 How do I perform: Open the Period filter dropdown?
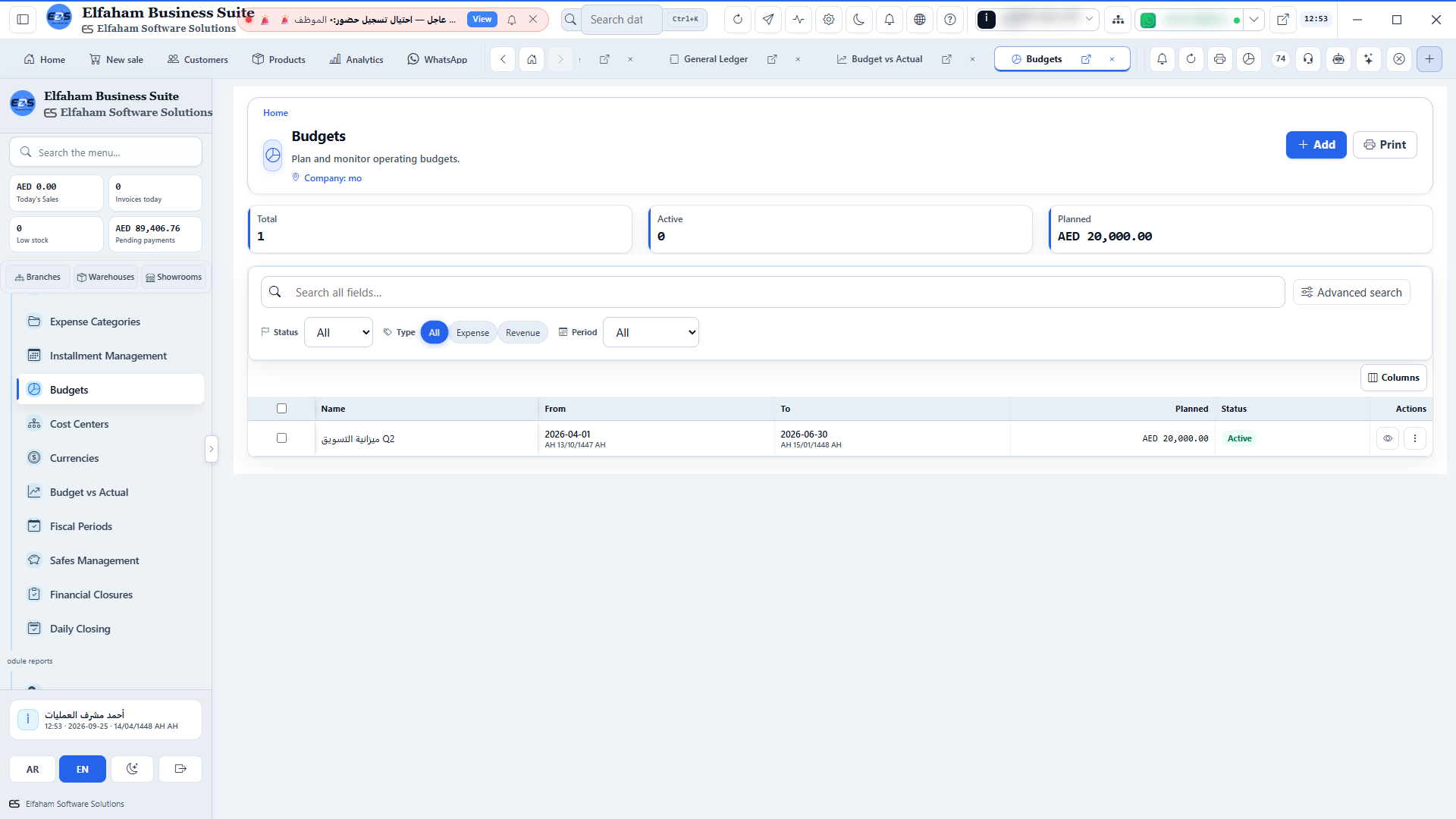click(651, 332)
